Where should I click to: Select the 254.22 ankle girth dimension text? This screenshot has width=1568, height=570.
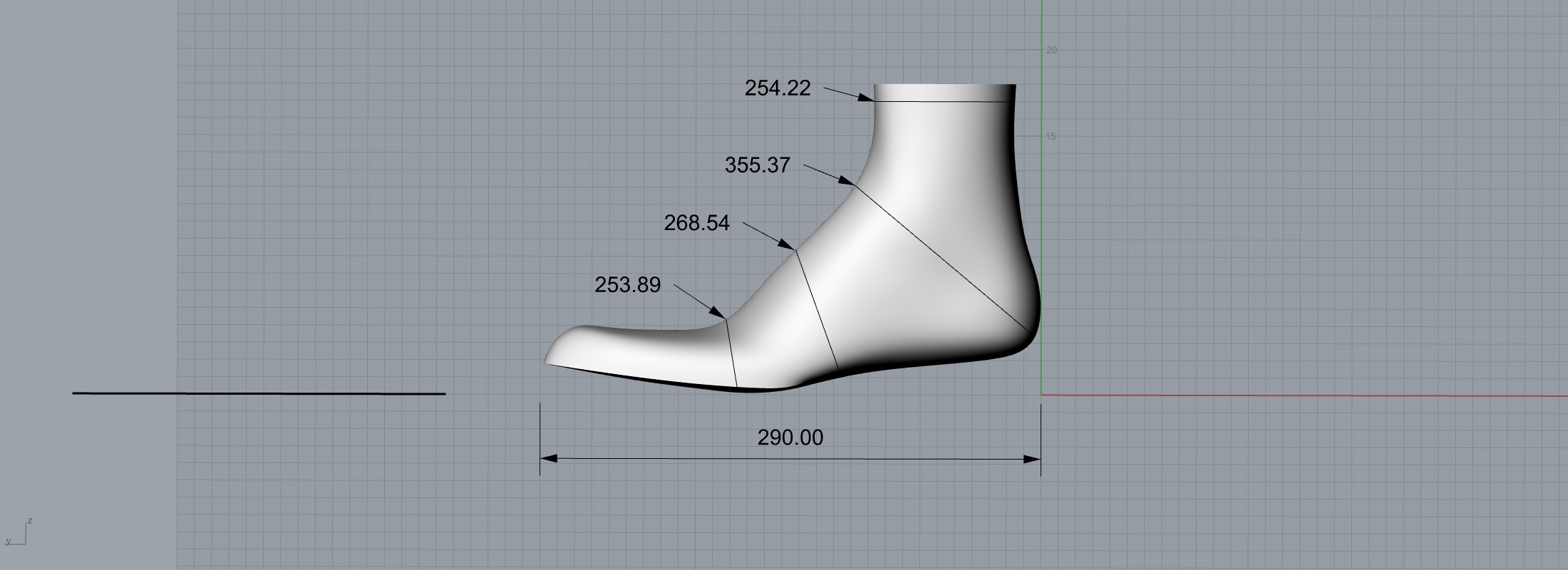[778, 88]
